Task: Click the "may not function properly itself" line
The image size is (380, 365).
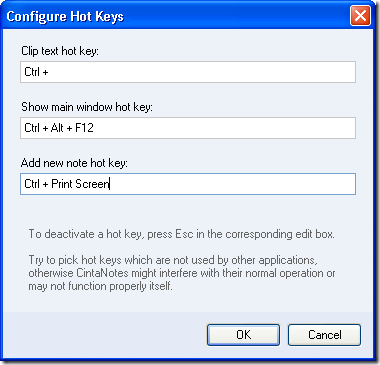Action: (100, 286)
